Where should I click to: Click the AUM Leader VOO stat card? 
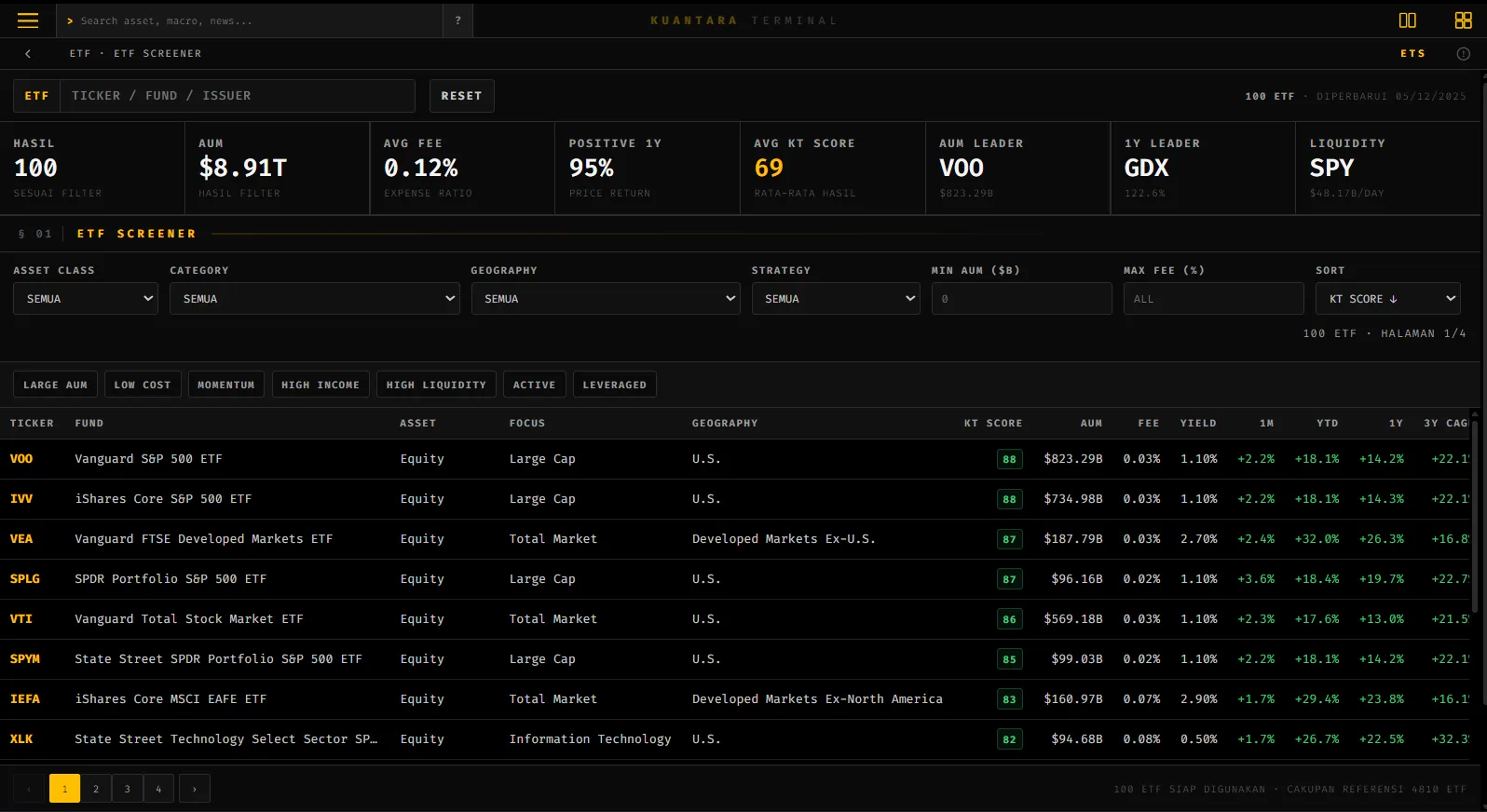click(x=1017, y=169)
